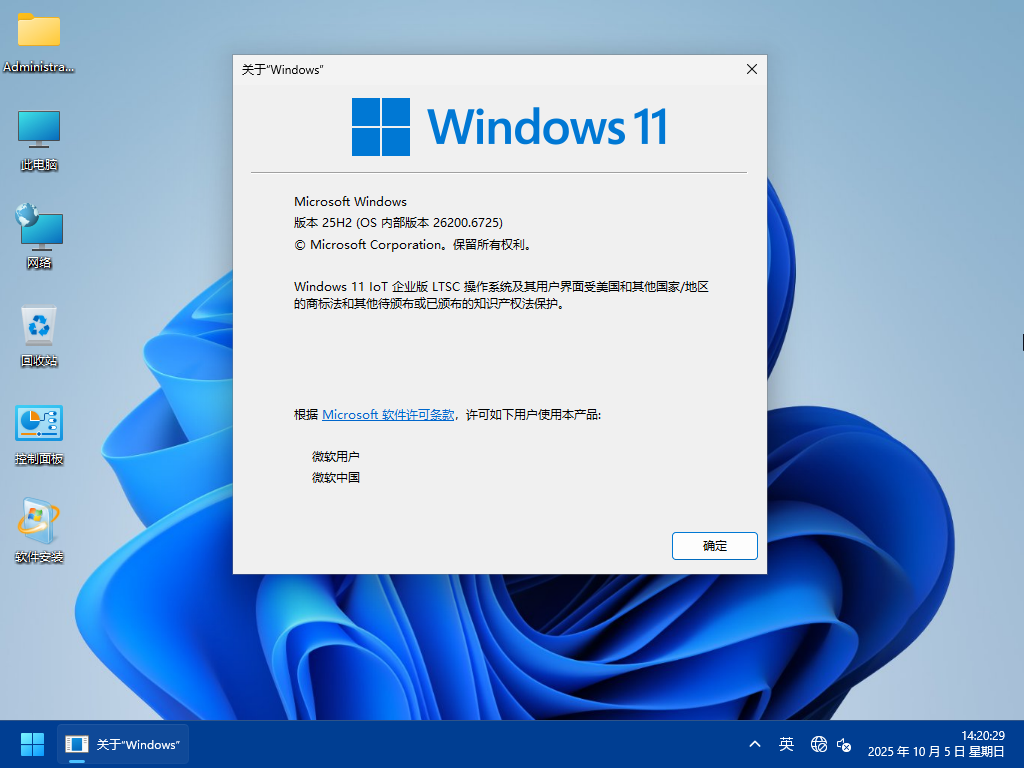This screenshot has width=1024, height=768.
Task: Click the 关于"Windows" dialog title bar
Action: pos(480,69)
